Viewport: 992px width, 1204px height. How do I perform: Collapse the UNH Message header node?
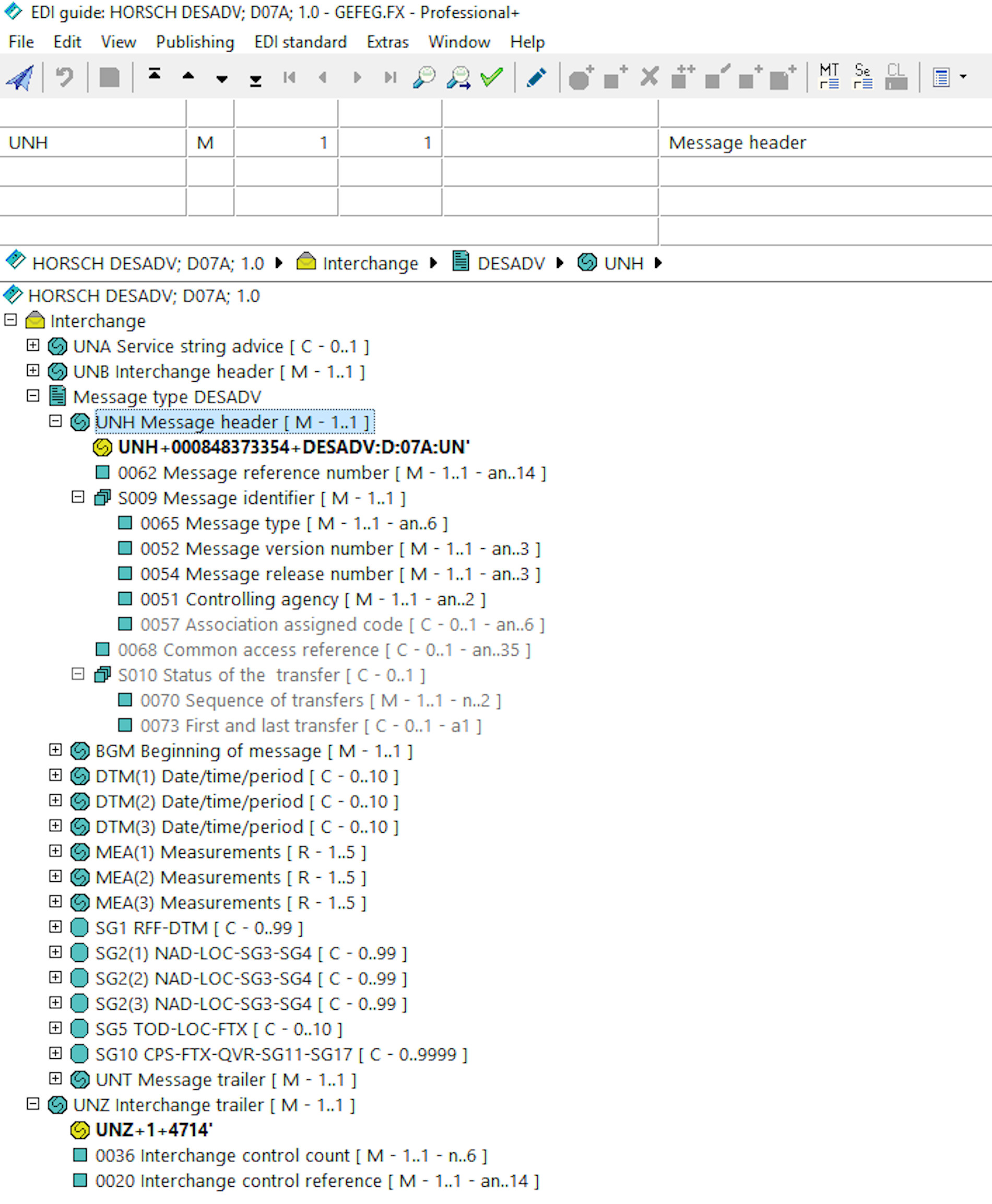click(55, 421)
